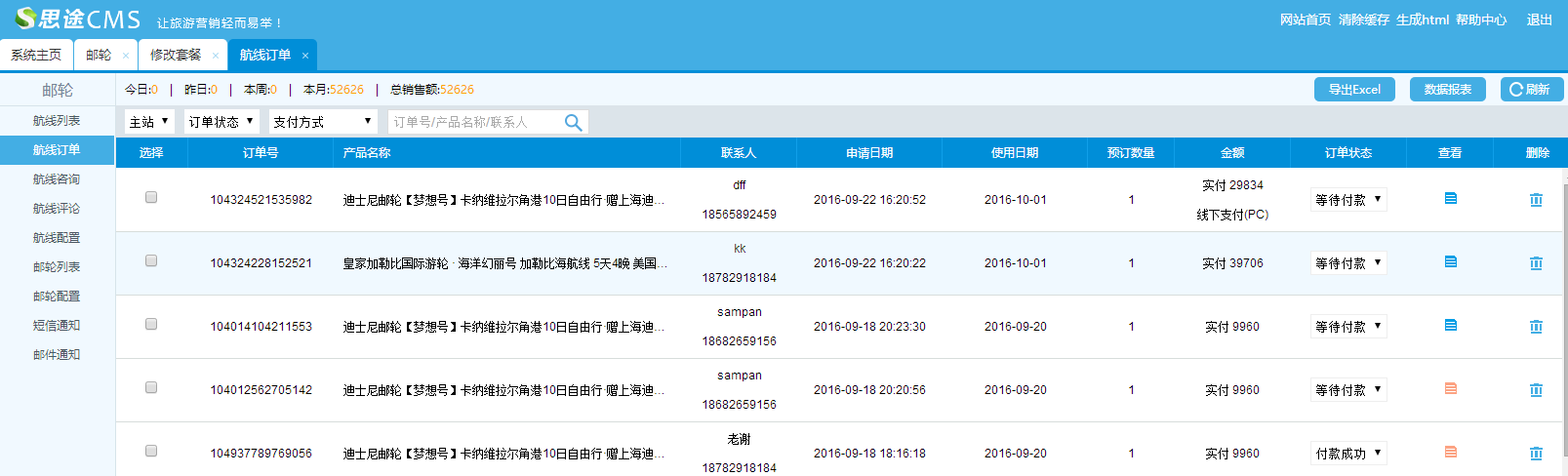Select checkbox for order 104324521535982
The image size is (1568, 476).
click(x=151, y=197)
